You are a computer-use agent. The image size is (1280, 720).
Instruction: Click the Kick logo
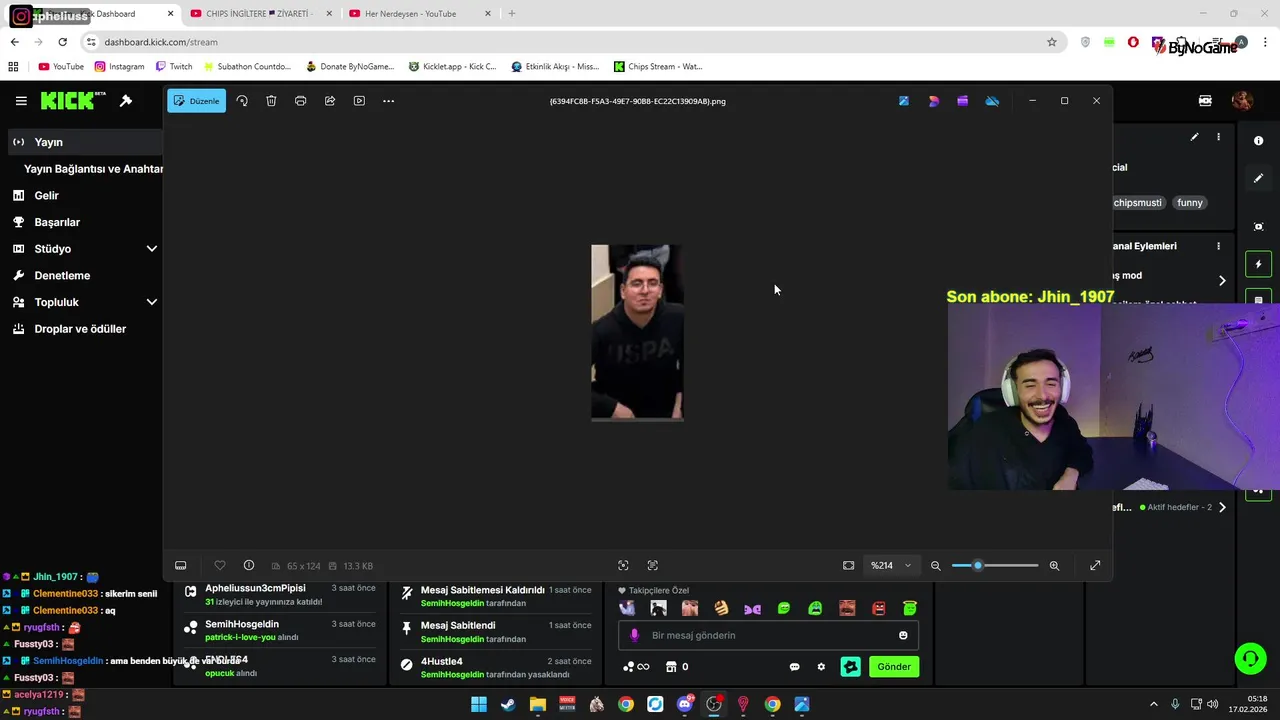(x=73, y=100)
